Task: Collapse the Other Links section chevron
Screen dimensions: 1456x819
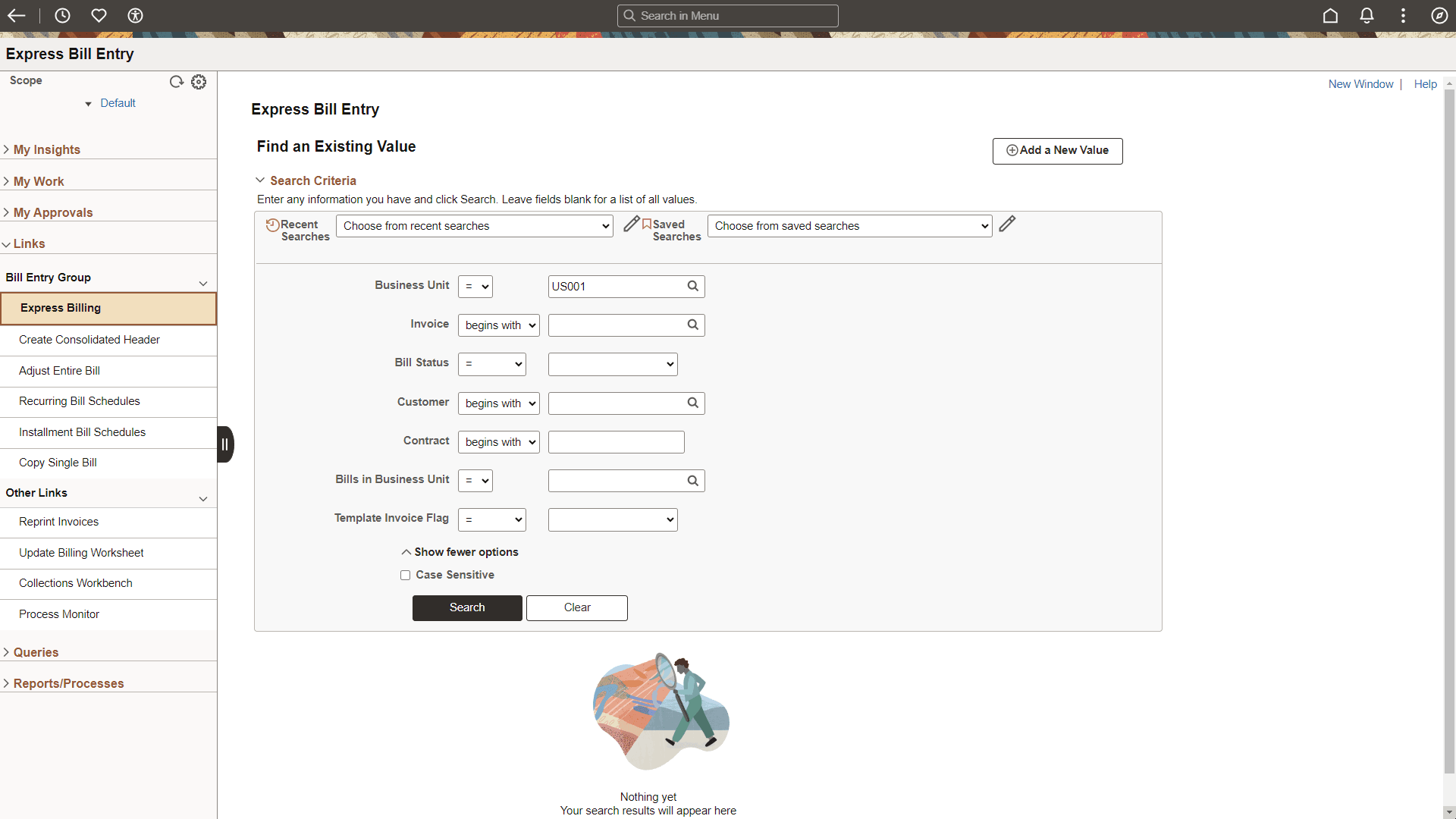Action: 203,499
